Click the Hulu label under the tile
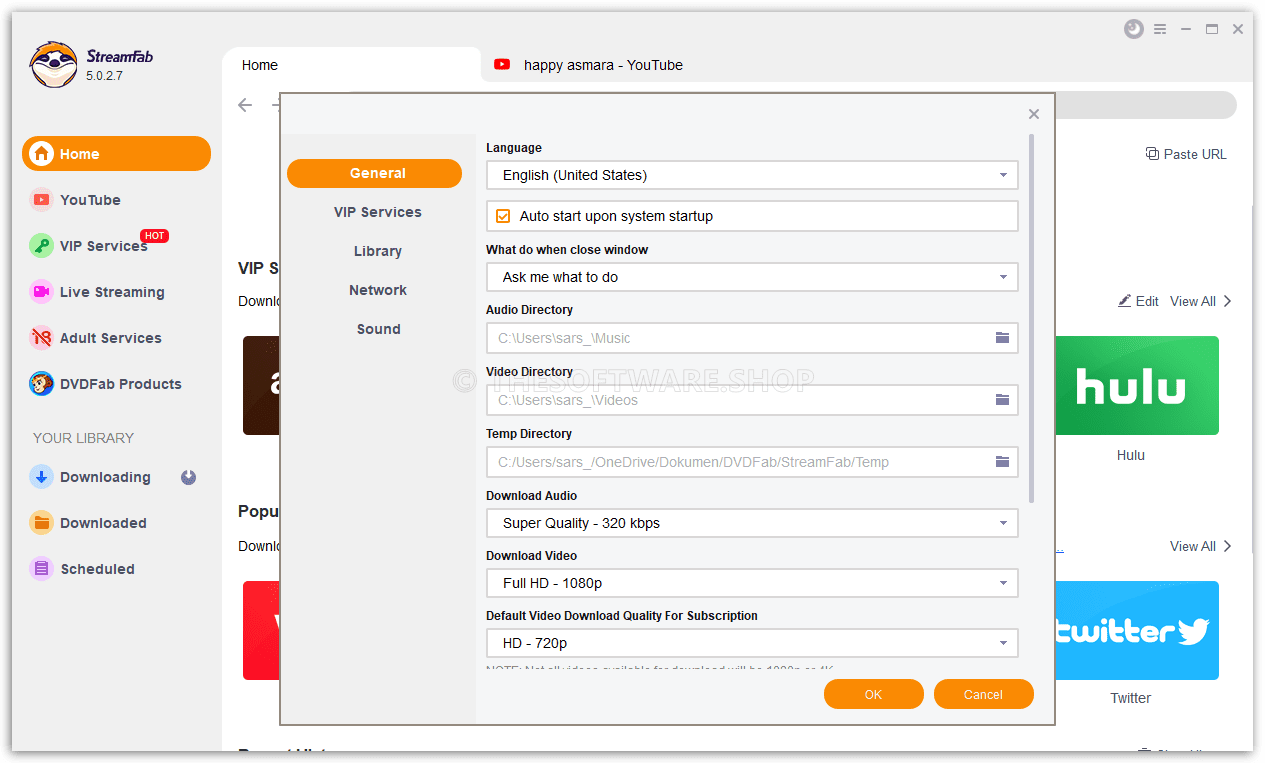 coord(1131,455)
